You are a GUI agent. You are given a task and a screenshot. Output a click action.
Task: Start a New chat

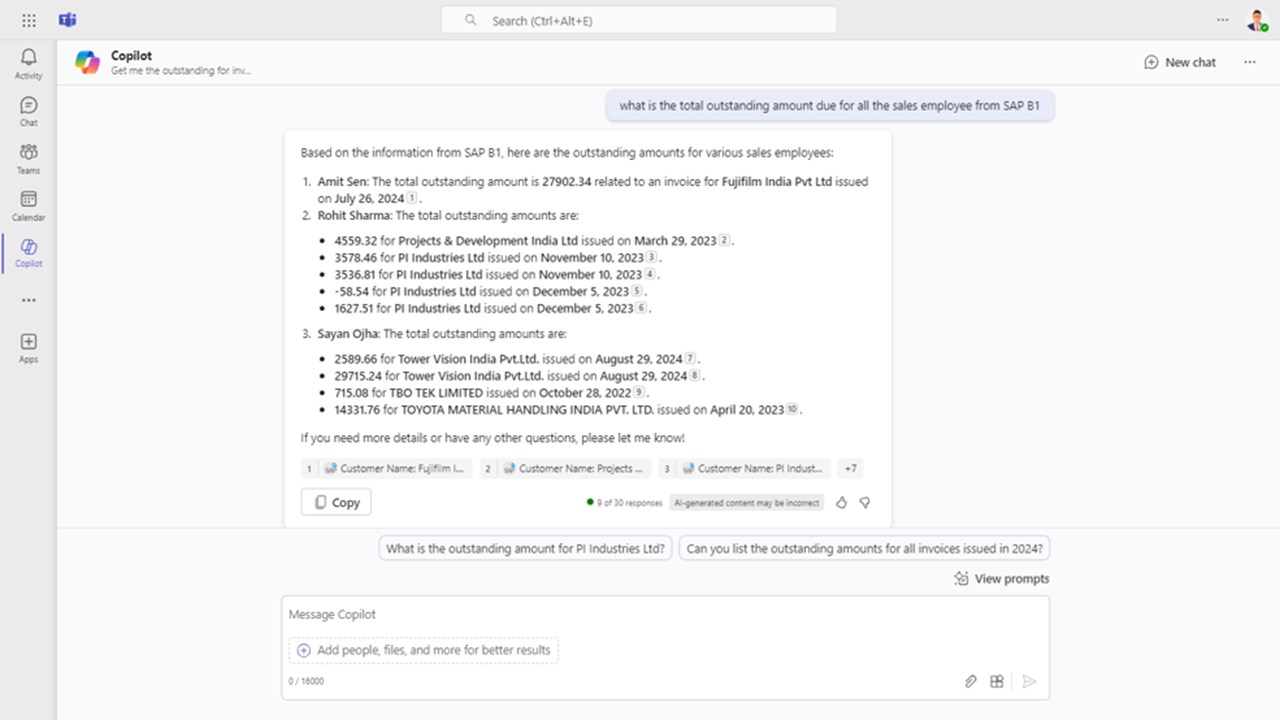click(1180, 62)
